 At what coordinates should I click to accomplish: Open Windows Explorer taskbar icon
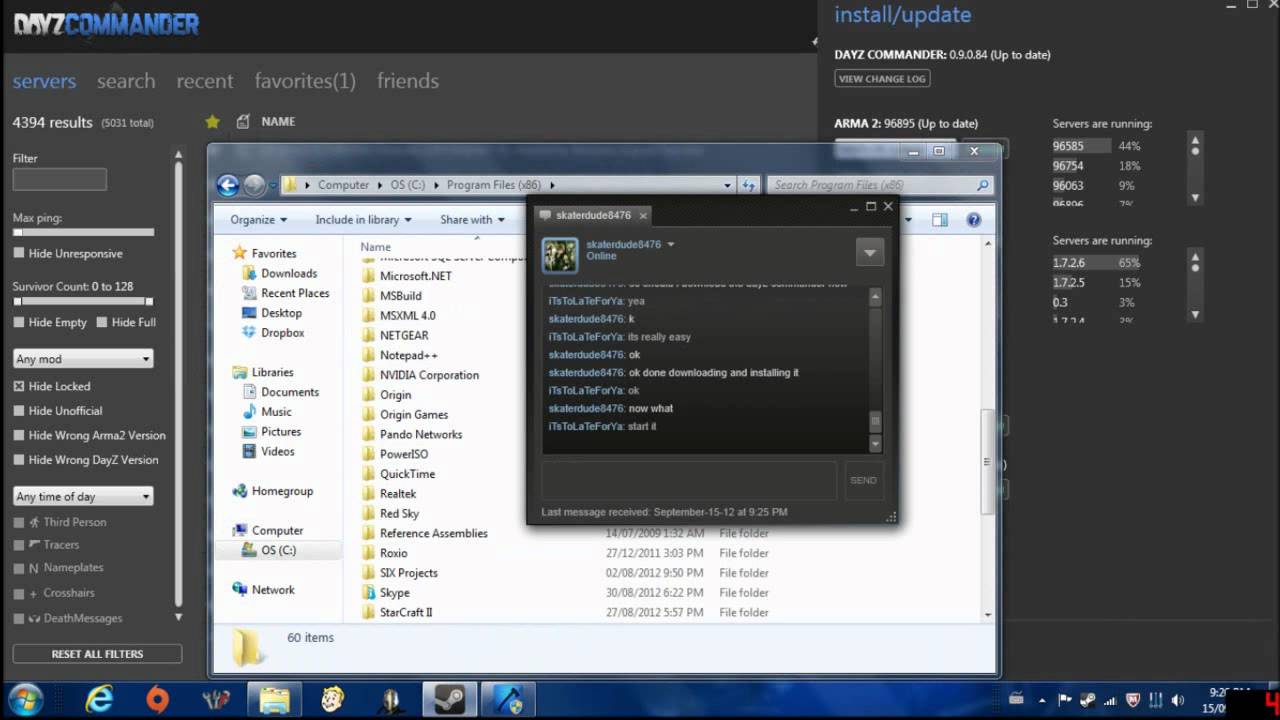pyautogui.click(x=274, y=700)
